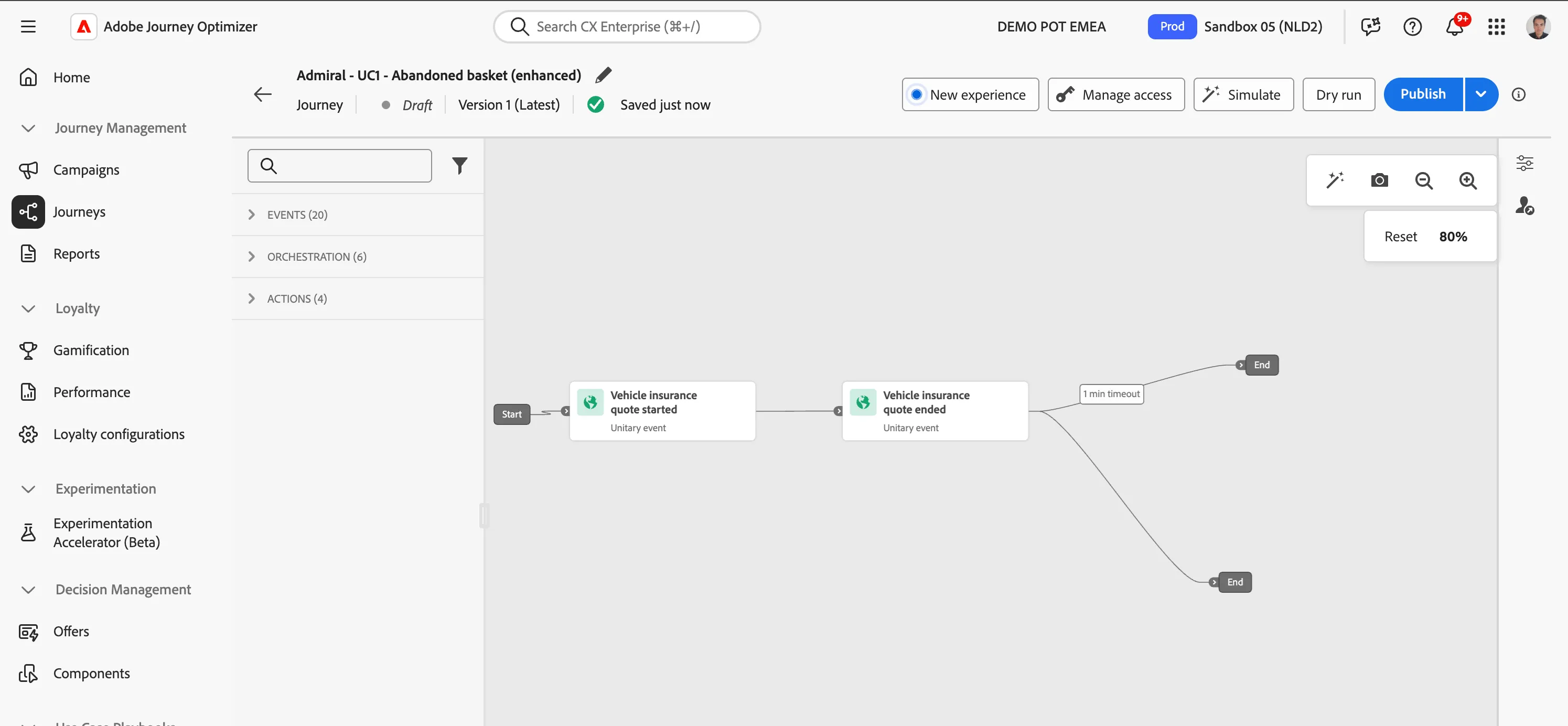
Task: Click the Adobe logo icon
Action: pos(84,26)
